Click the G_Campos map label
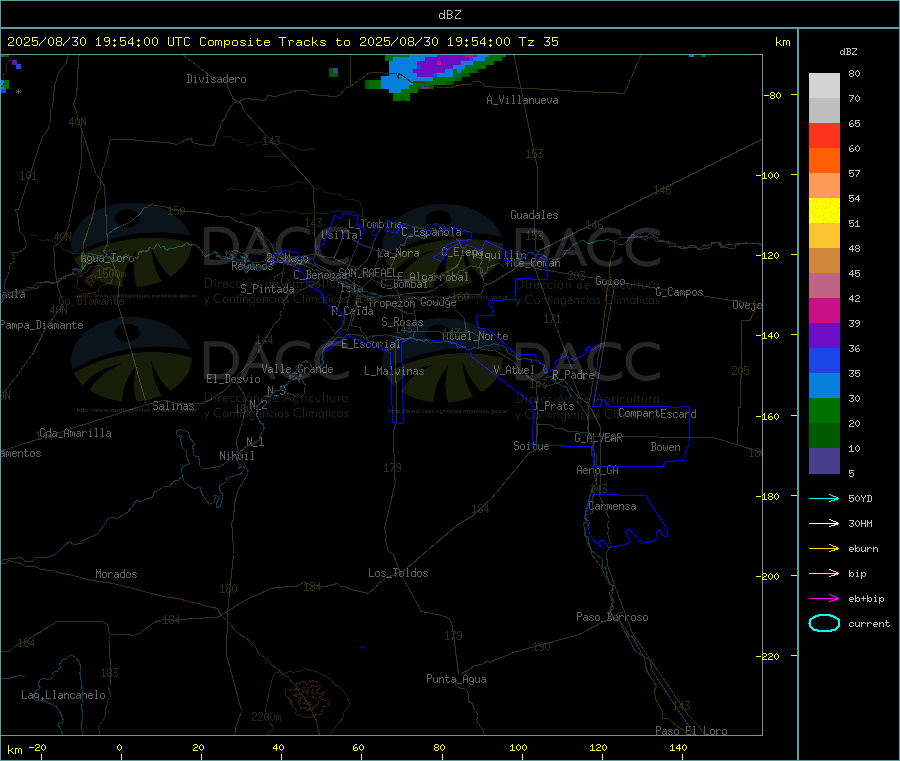 tap(680, 292)
